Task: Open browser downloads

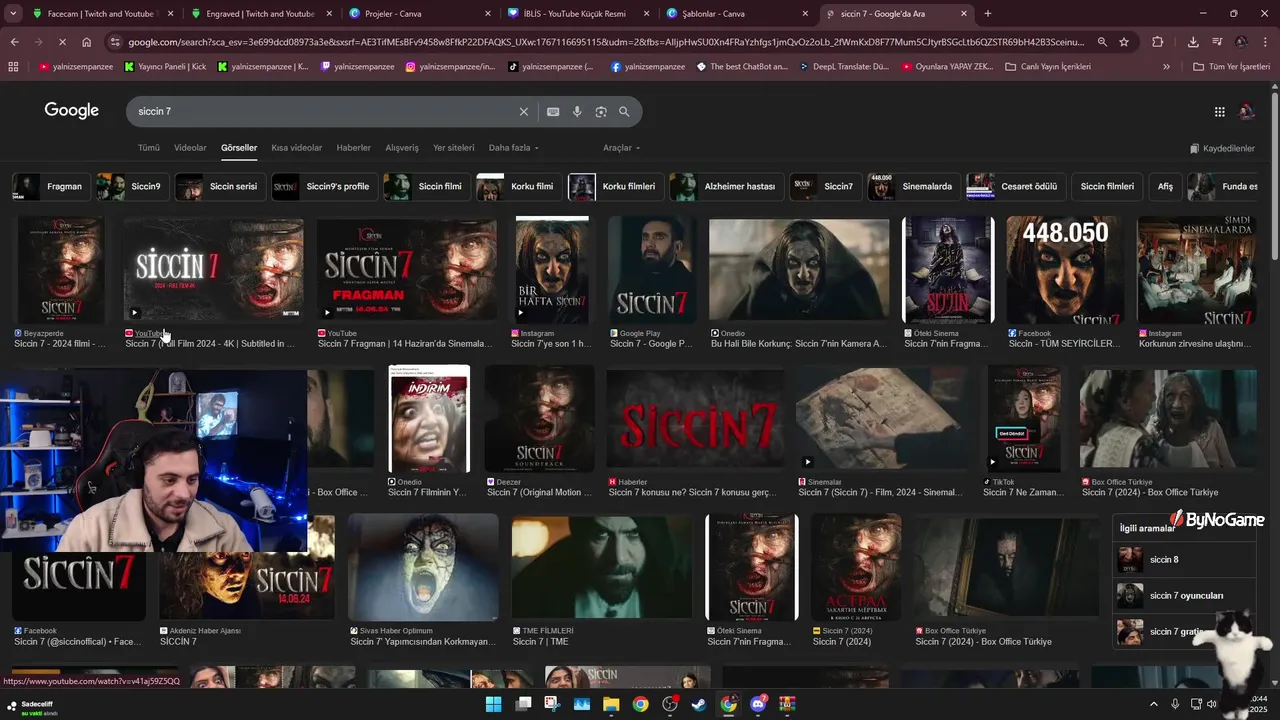Action: point(1193,42)
